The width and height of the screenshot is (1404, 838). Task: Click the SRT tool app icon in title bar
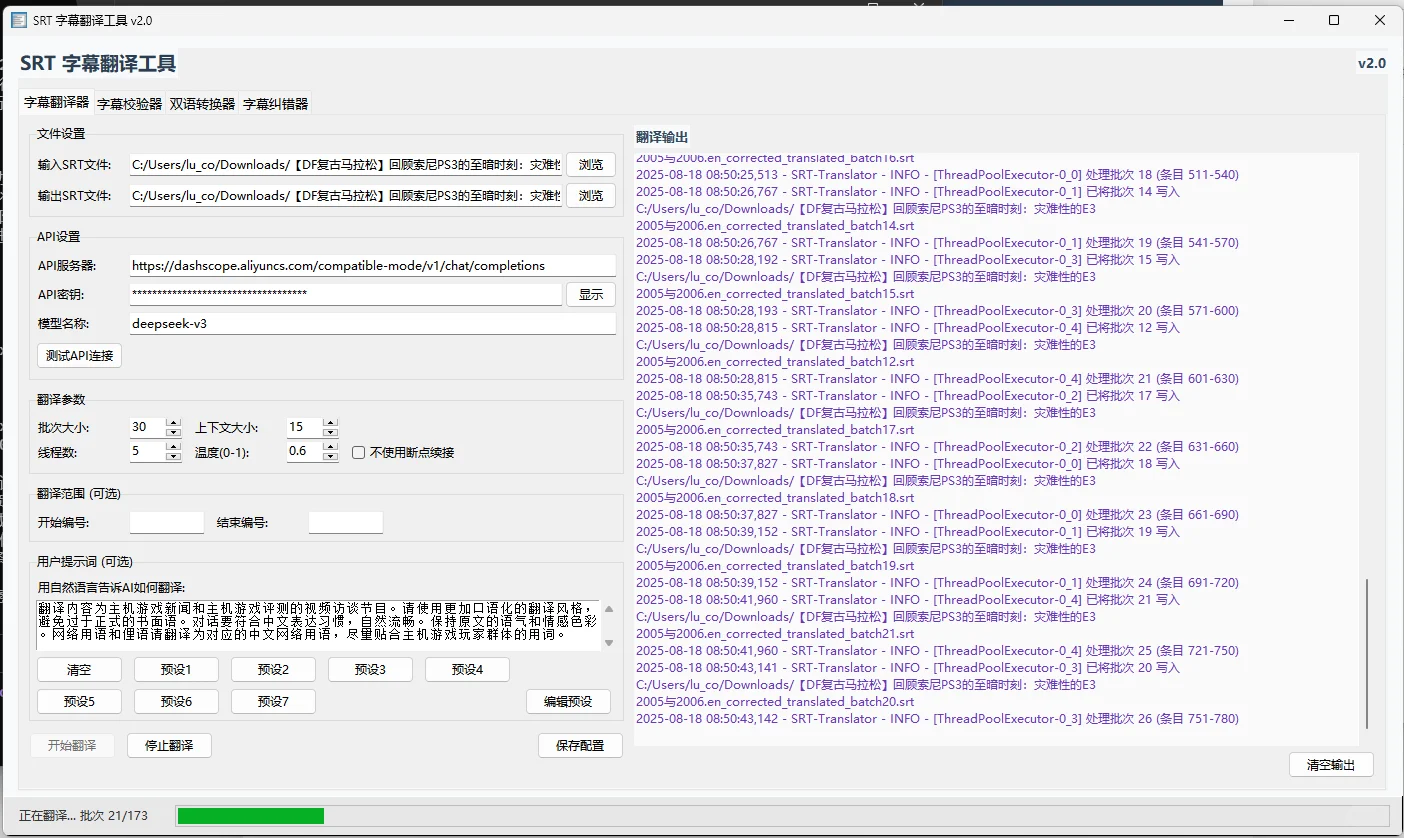(18, 20)
